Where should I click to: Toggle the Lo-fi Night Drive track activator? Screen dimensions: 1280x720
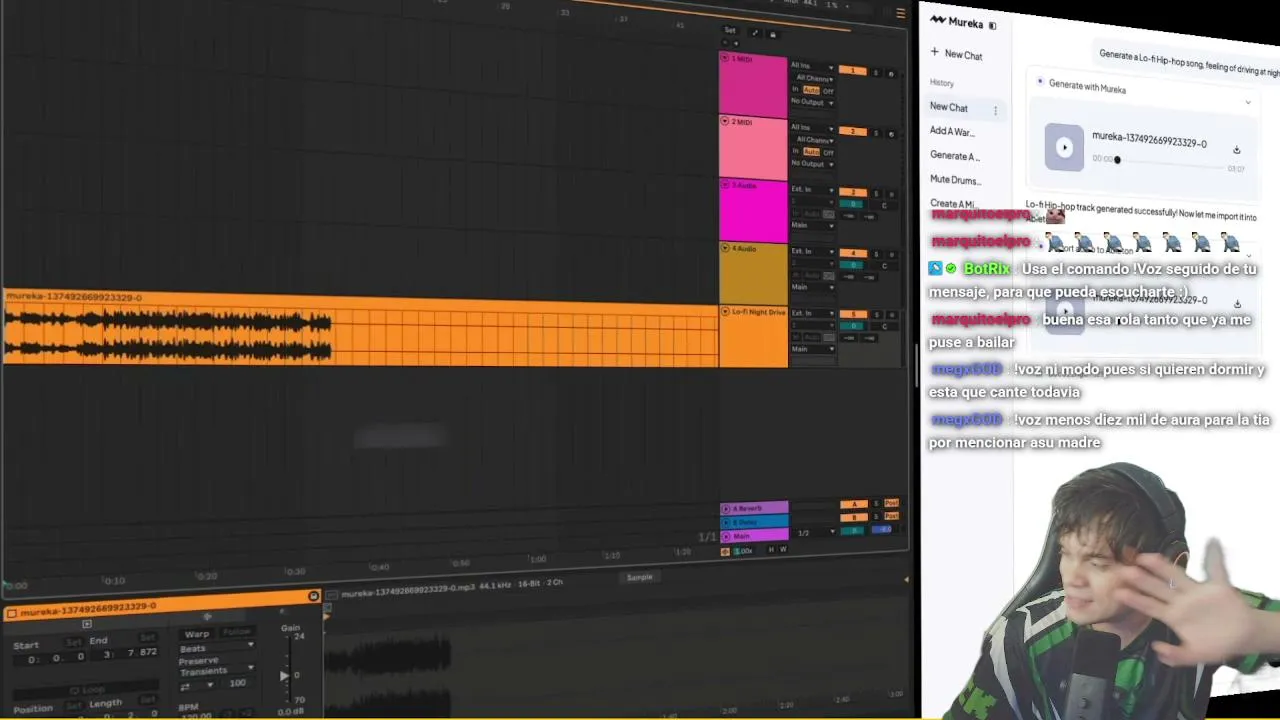[853, 314]
